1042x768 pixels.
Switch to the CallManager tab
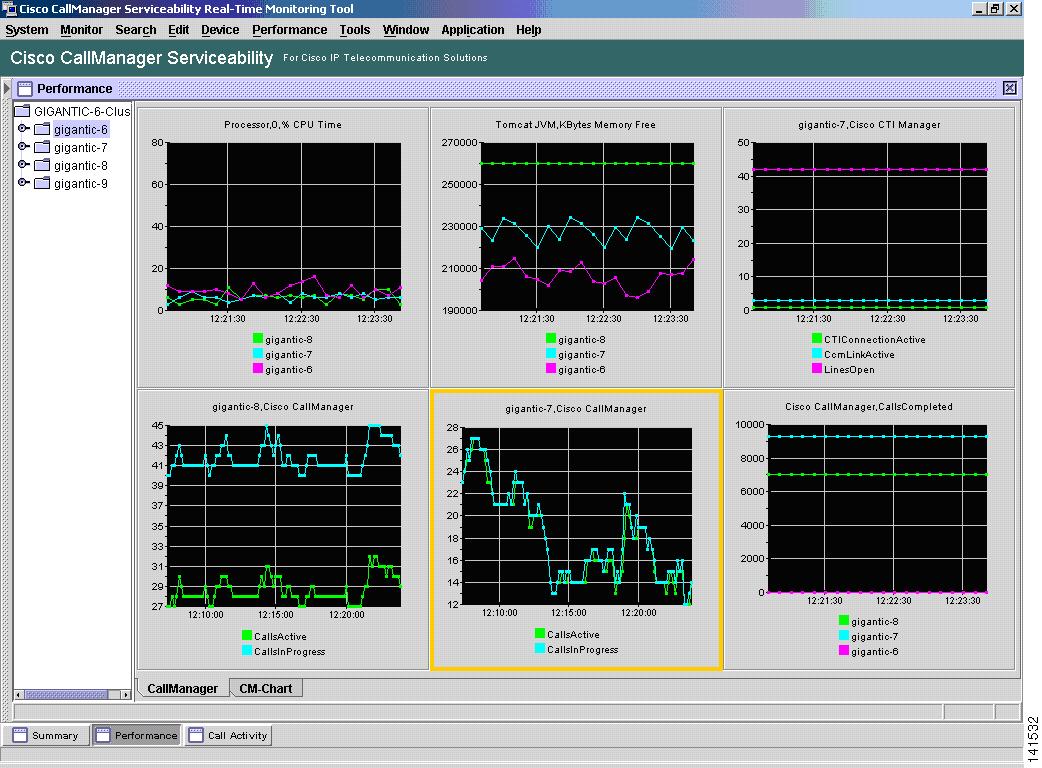point(183,688)
